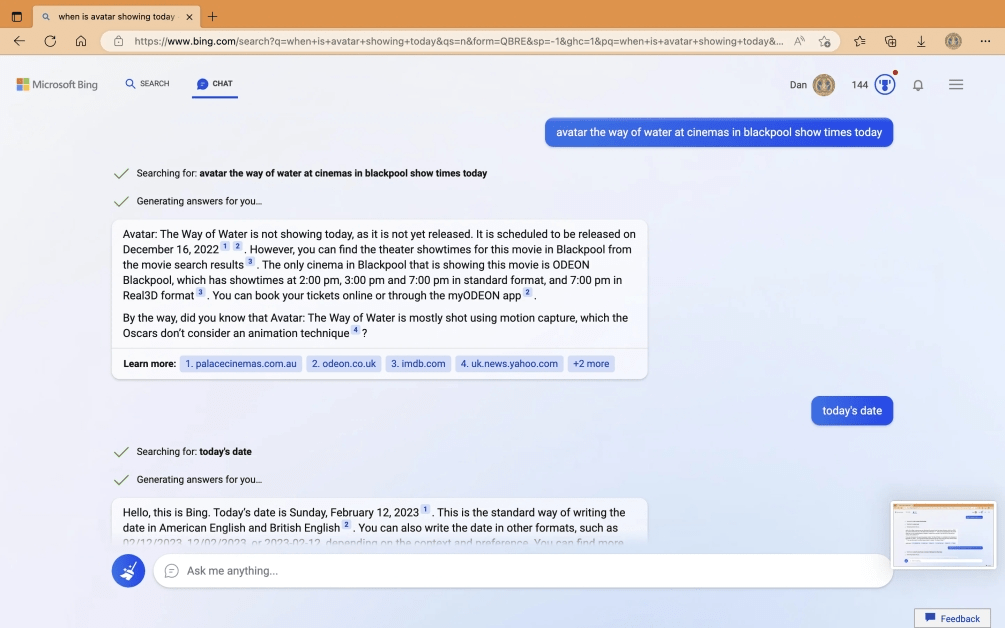Go to browser home page

point(81,41)
